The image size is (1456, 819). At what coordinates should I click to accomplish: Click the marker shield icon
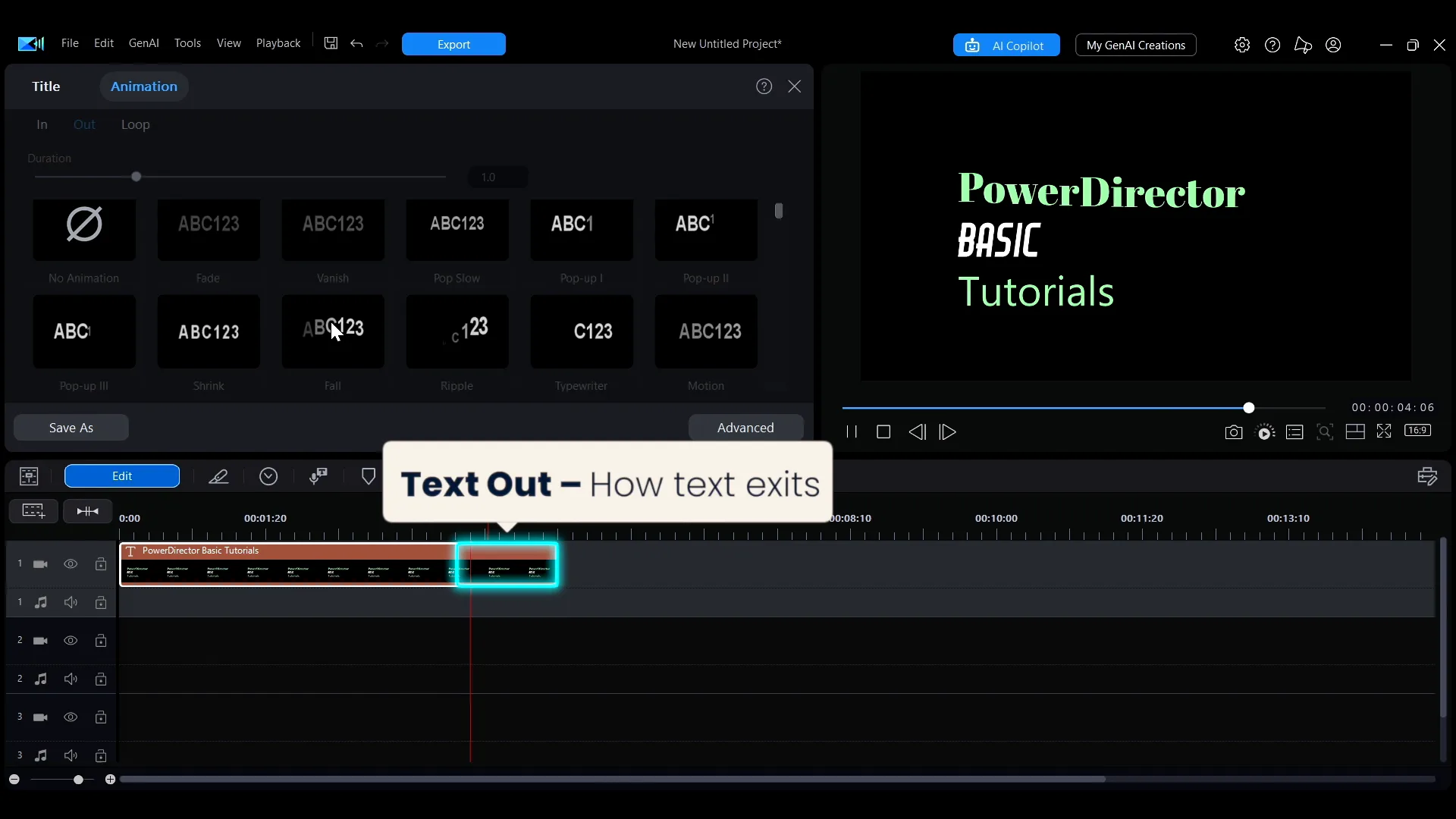click(369, 476)
